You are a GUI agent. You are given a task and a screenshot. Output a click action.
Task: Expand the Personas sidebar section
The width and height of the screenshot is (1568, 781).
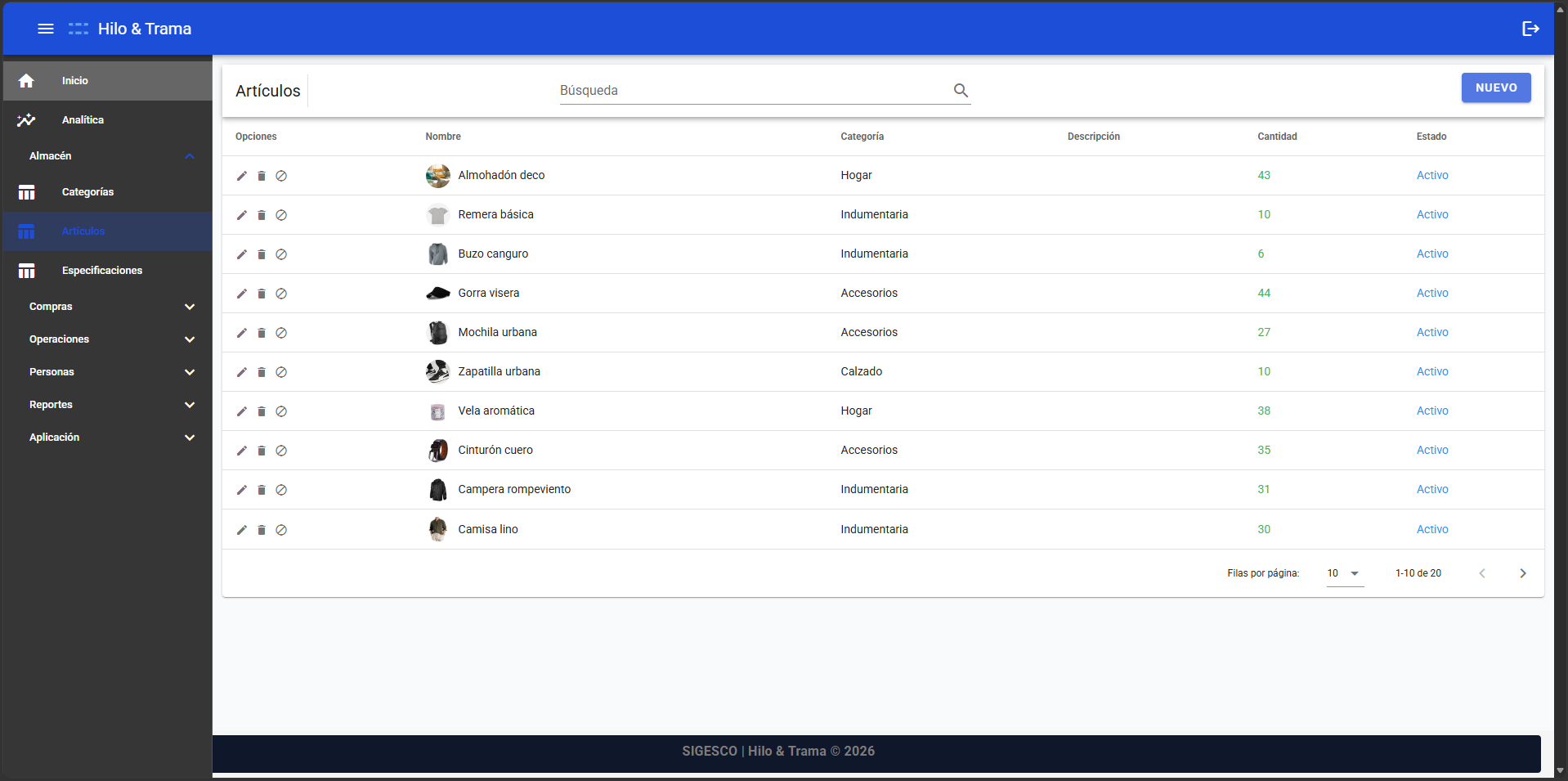(x=107, y=372)
